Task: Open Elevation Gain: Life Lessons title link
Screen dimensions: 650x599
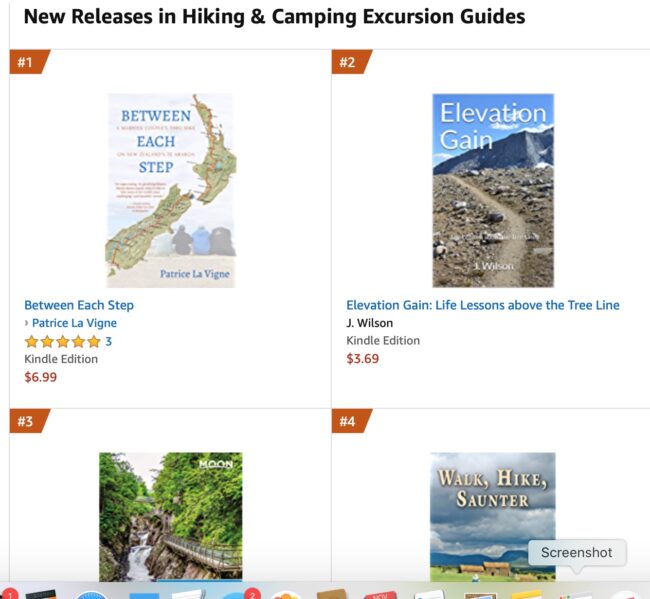Action: click(482, 305)
